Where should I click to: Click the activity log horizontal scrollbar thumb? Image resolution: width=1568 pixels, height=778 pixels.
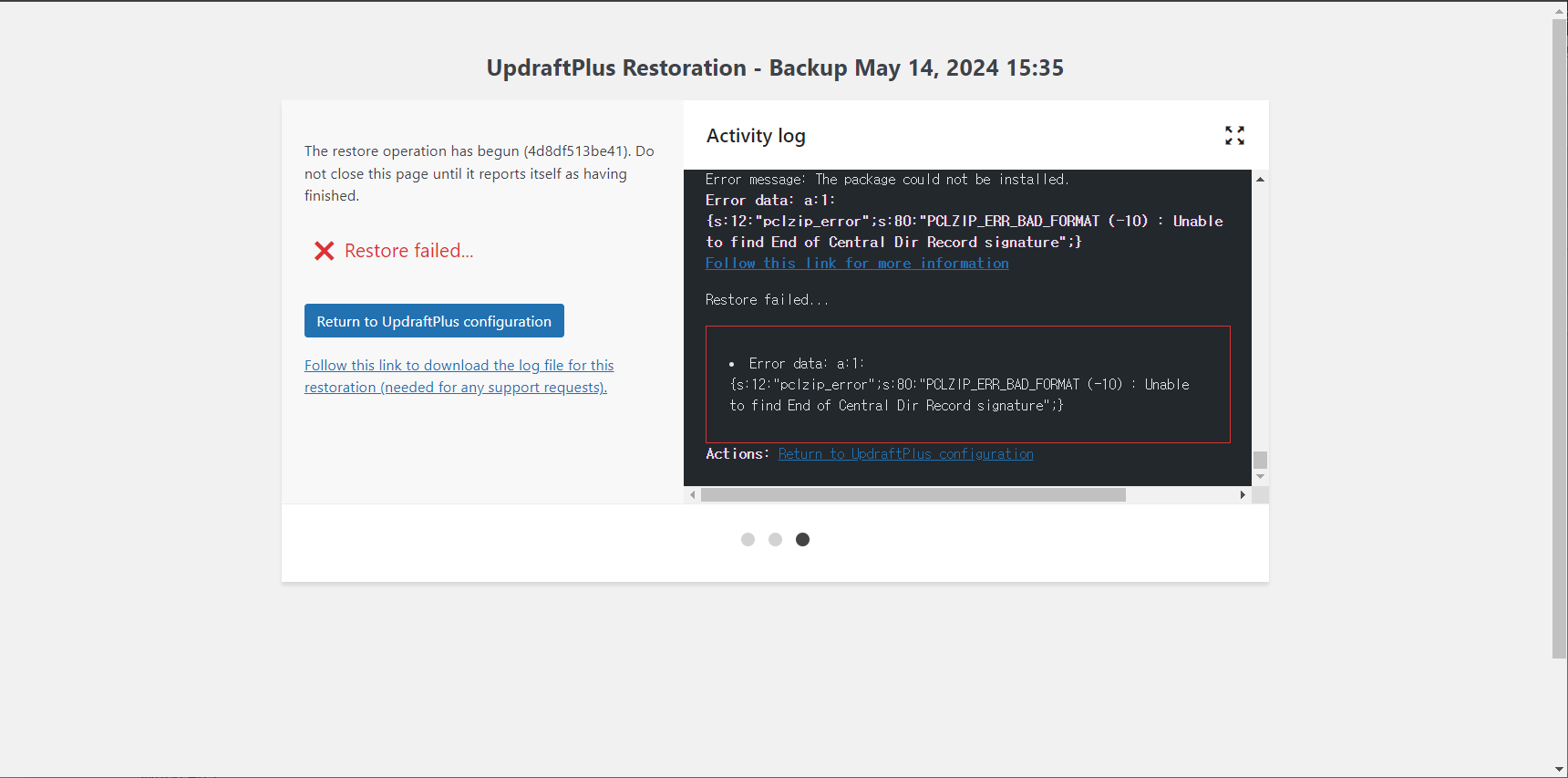pyautogui.click(x=913, y=494)
